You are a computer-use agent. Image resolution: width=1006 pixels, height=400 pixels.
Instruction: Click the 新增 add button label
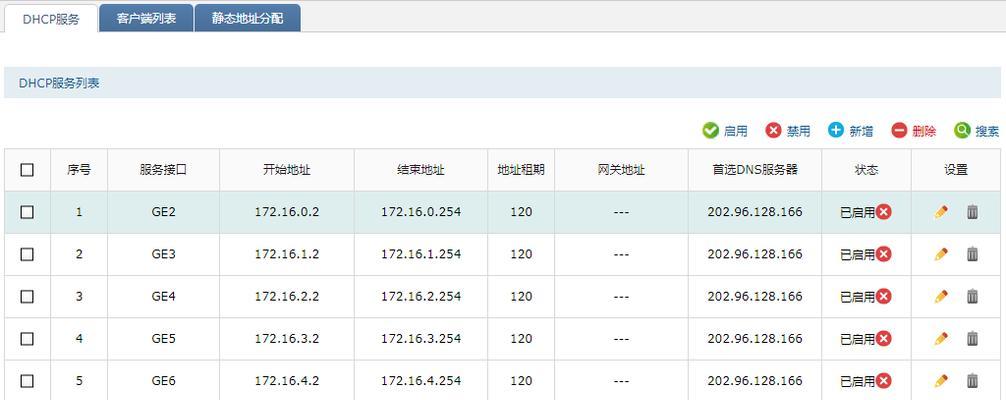[861, 132]
